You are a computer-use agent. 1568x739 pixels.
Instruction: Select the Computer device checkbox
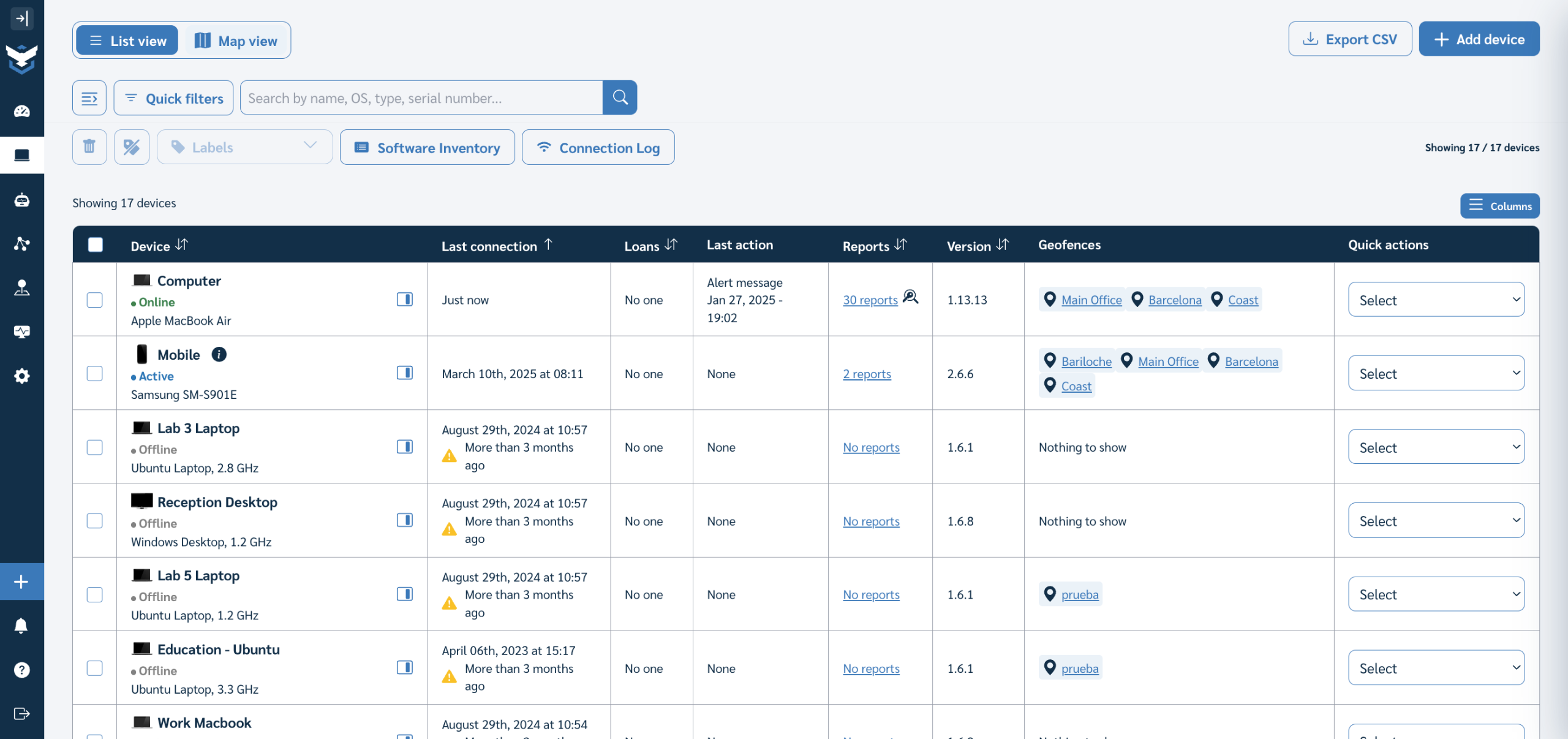tap(95, 300)
